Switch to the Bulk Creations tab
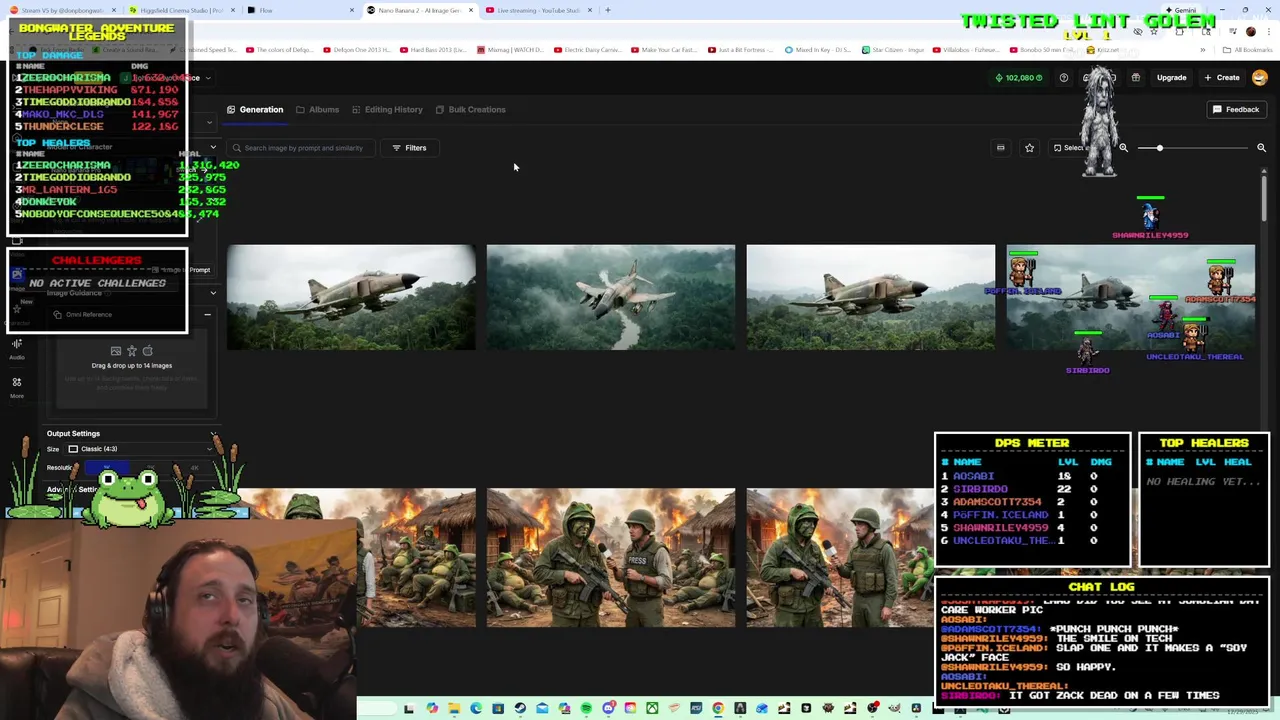 coord(470,110)
